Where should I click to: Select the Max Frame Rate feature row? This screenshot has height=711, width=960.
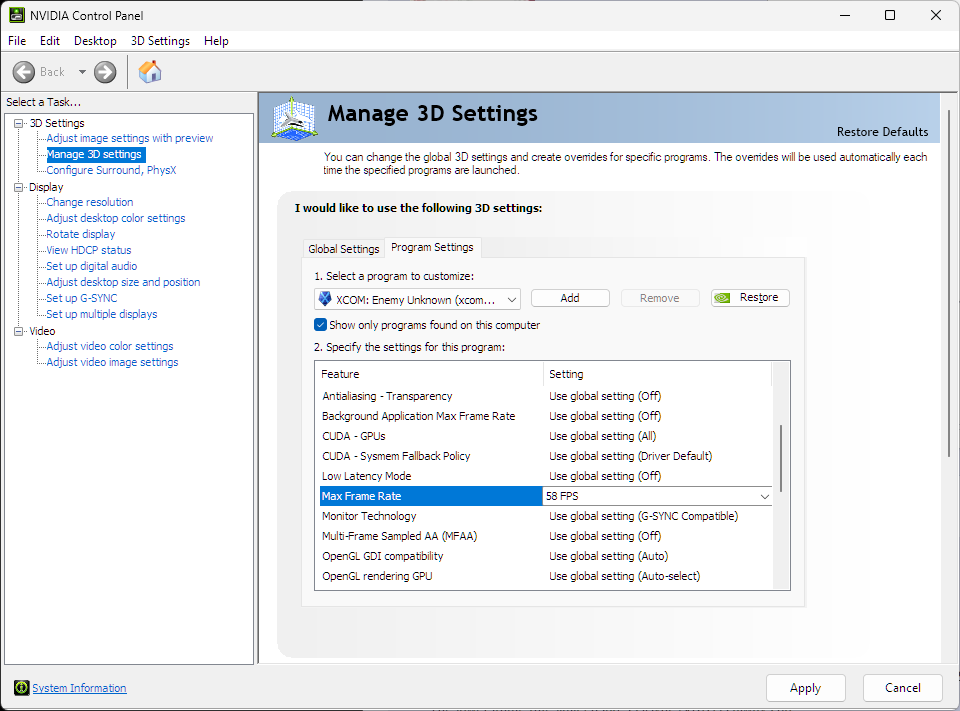click(431, 496)
